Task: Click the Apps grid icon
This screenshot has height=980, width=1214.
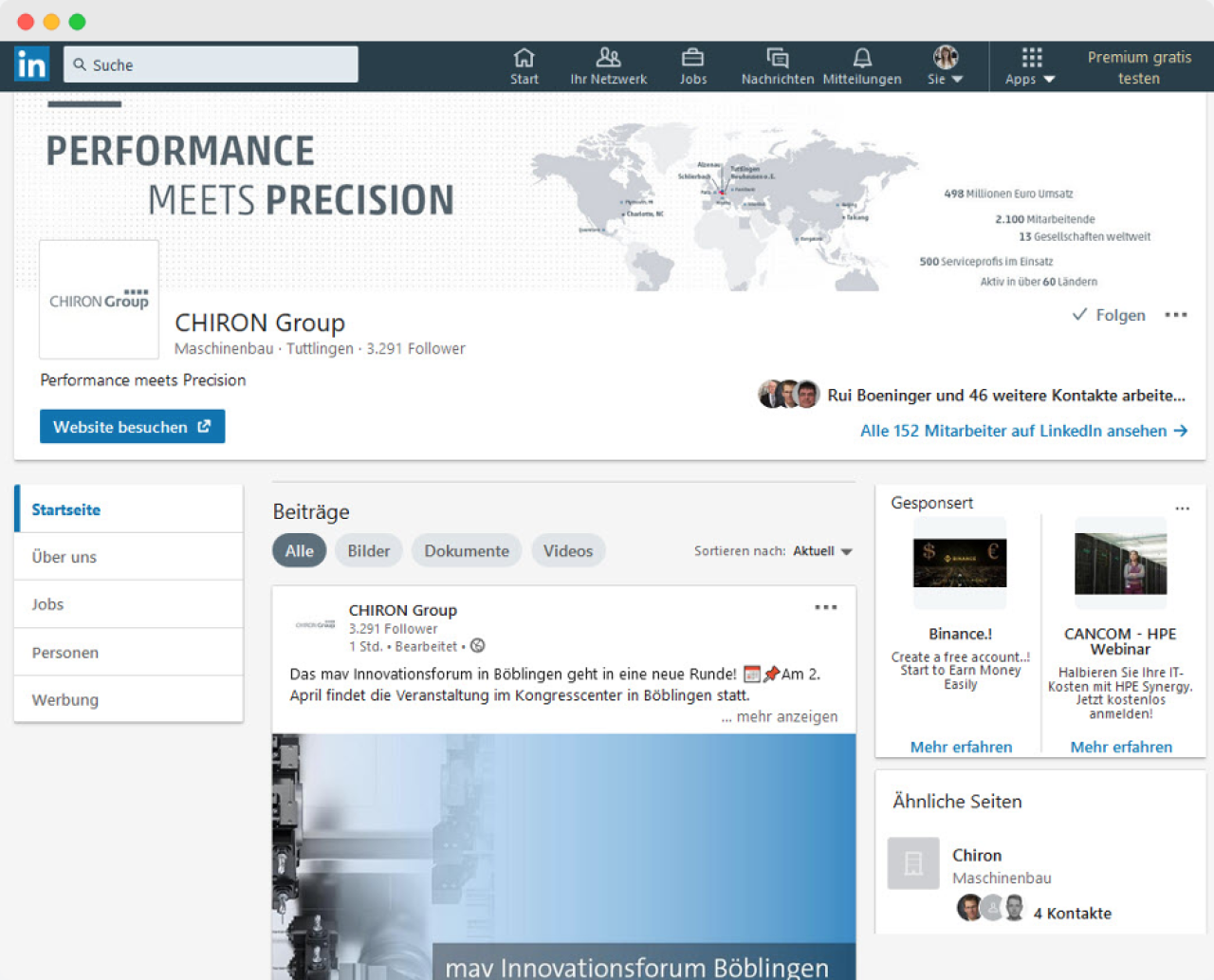Action: click(x=1032, y=57)
